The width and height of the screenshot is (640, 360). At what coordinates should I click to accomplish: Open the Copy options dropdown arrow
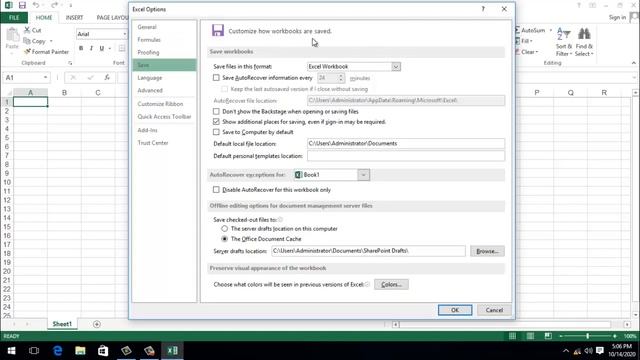(51, 41)
